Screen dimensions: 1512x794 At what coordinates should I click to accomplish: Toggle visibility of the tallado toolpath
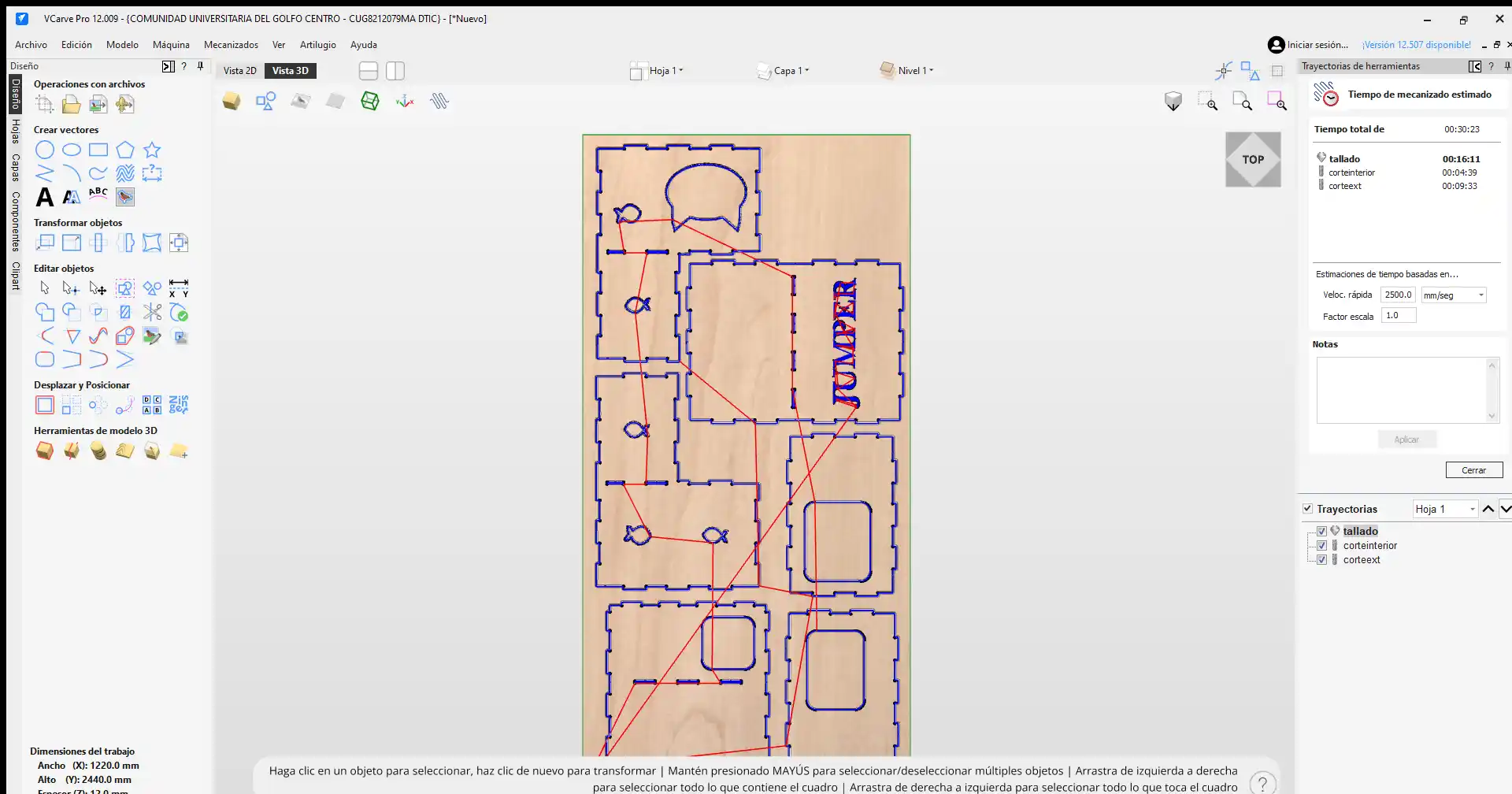(1321, 531)
